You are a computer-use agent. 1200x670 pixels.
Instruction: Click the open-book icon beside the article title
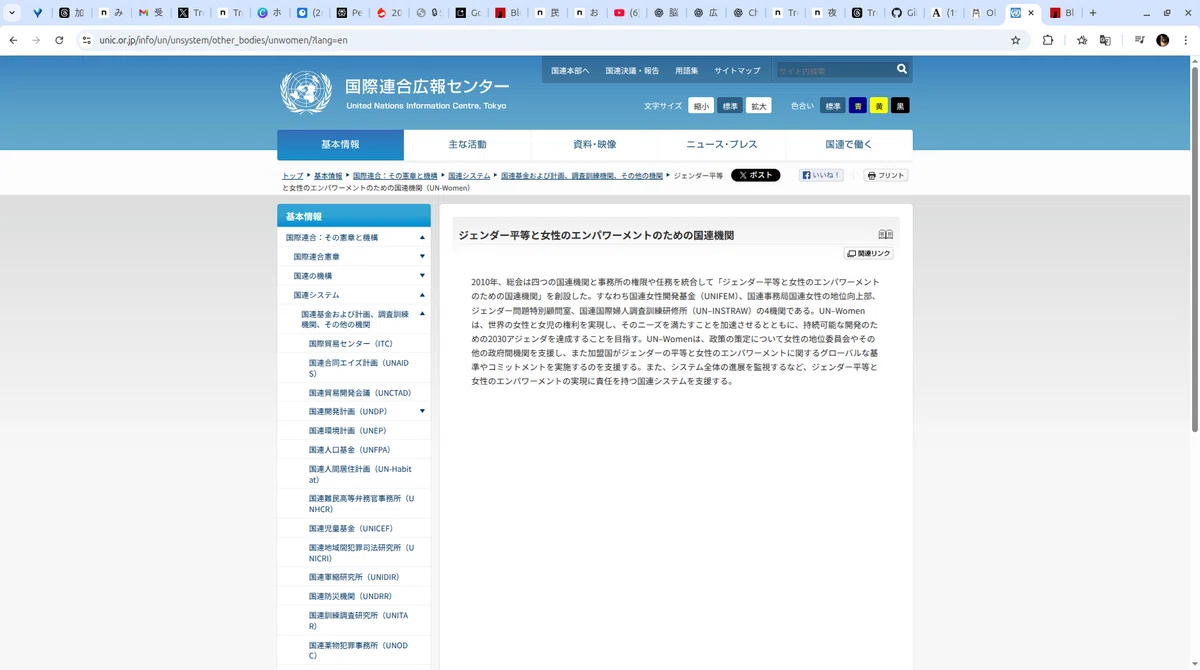point(886,235)
